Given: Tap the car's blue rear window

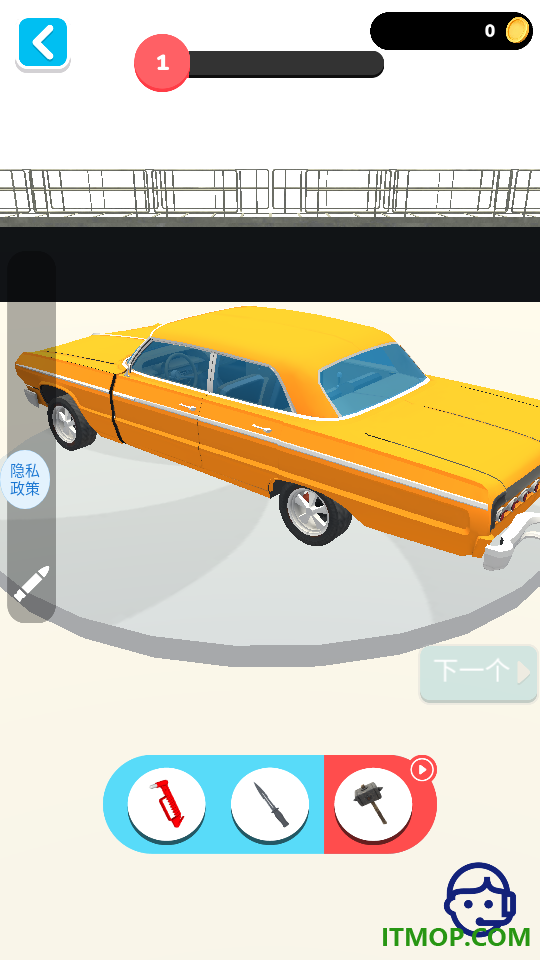Looking at the screenshot, I should (x=372, y=378).
